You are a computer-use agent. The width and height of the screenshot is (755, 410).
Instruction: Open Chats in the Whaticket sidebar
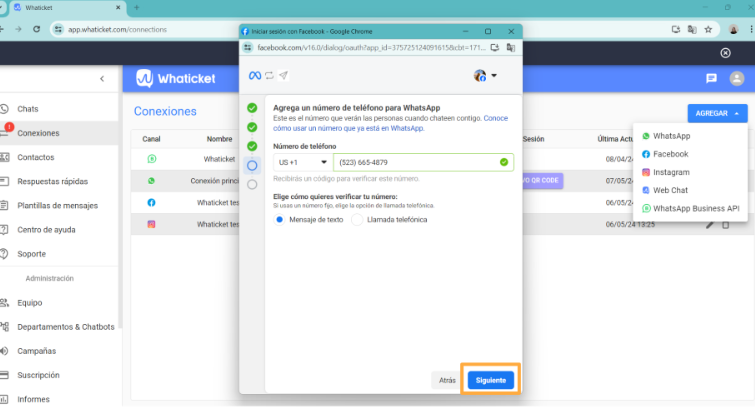[x=27, y=109]
